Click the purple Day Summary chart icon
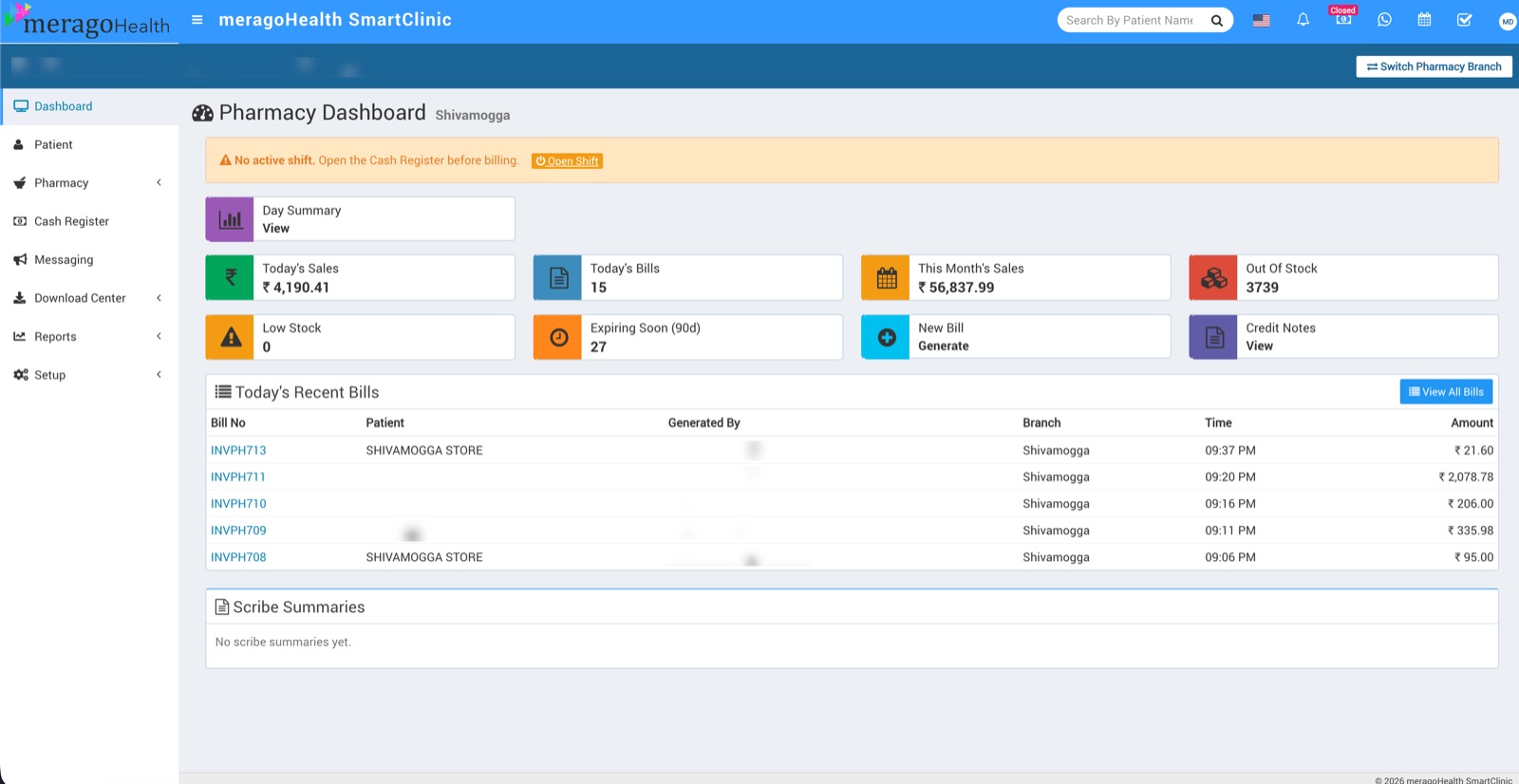This screenshot has height=784, width=1519. (x=230, y=219)
